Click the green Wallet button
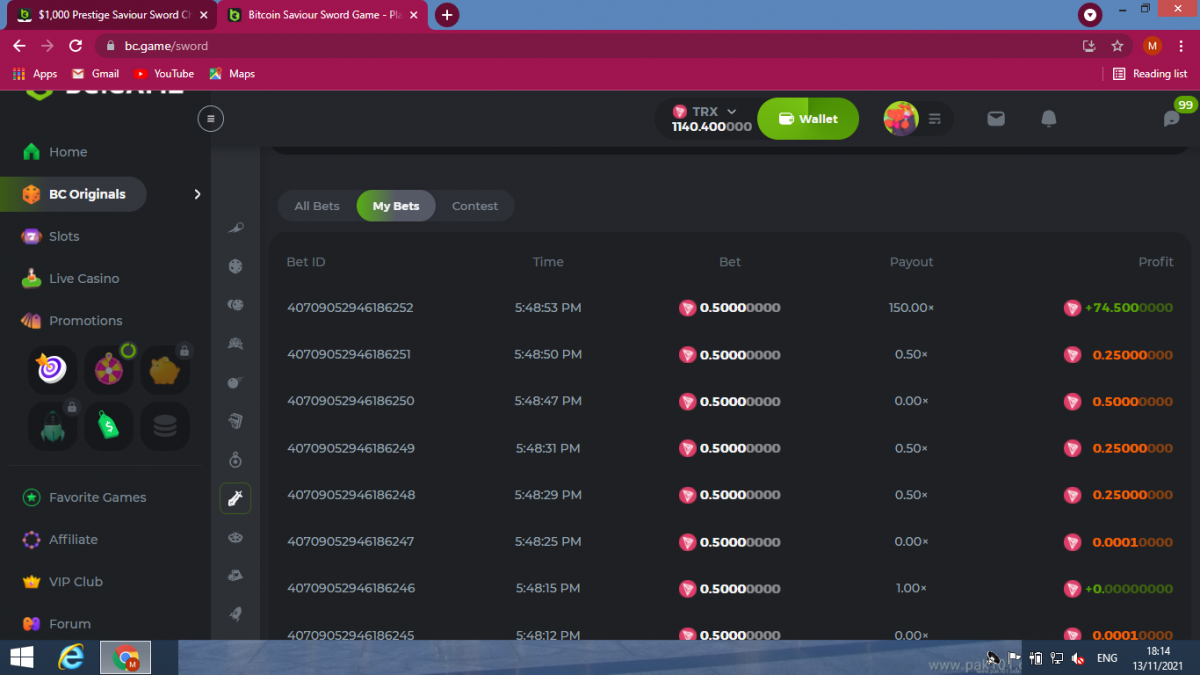This screenshot has width=1200, height=675. click(808, 119)
